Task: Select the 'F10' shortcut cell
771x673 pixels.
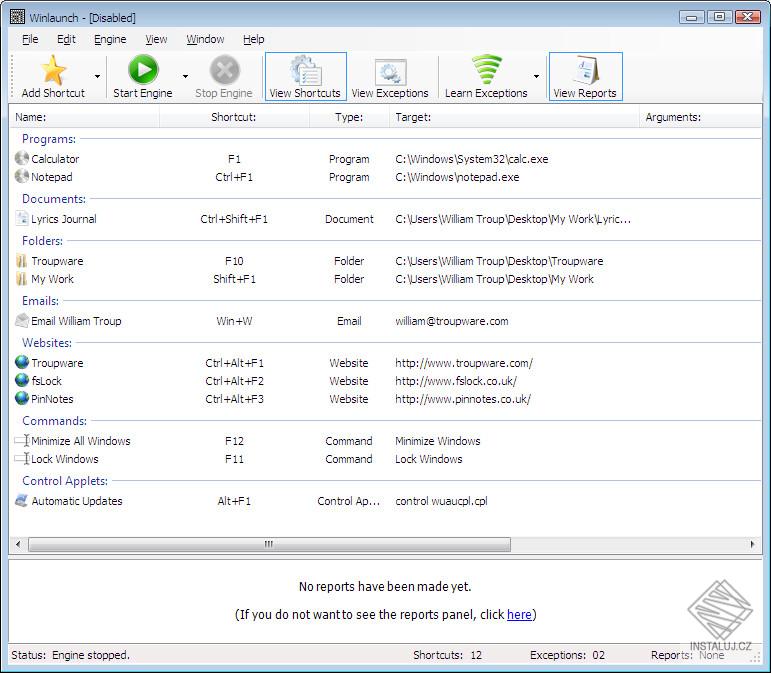Action: 234,261
